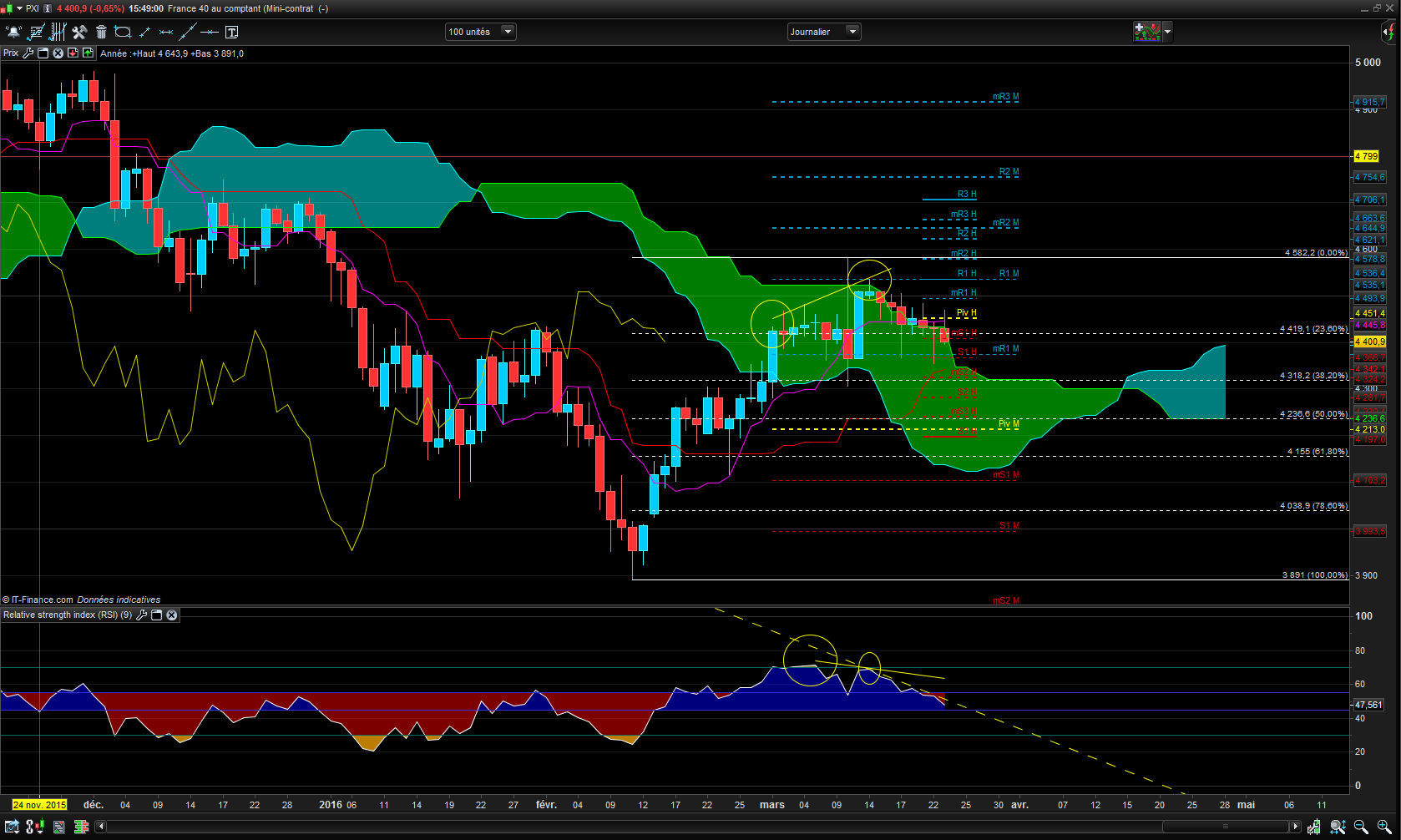The height and width of the screenshot is (840, 1401).
Task: Click the bottom-left red-green bars icon
Action: (81, 827)
